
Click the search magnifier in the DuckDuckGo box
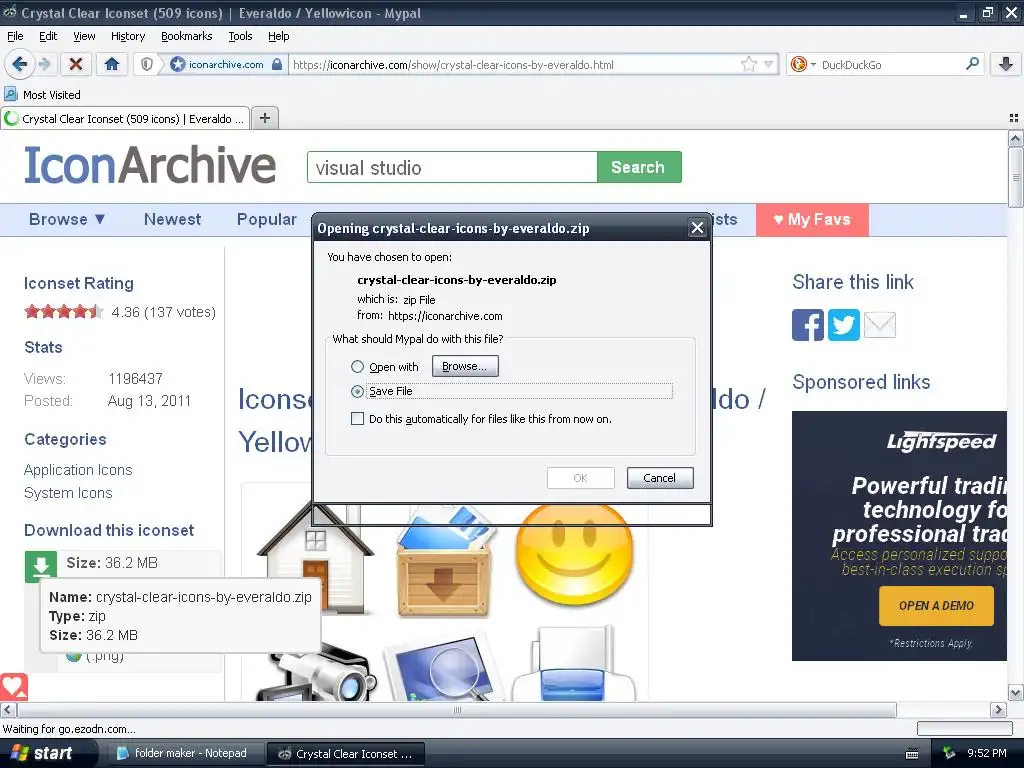pos(972,64)
